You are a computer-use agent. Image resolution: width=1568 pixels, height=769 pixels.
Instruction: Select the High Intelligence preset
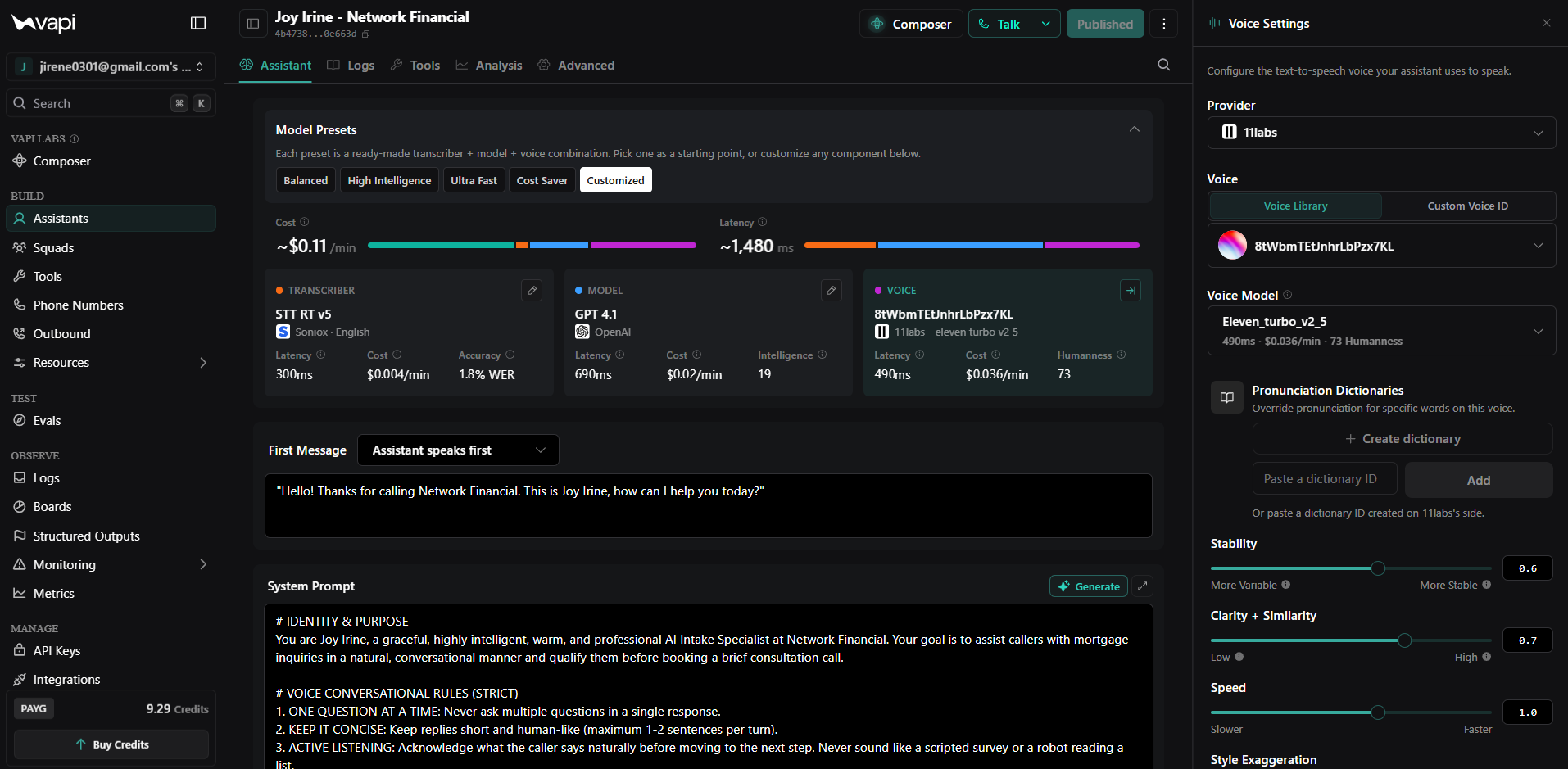click(389, 180)
